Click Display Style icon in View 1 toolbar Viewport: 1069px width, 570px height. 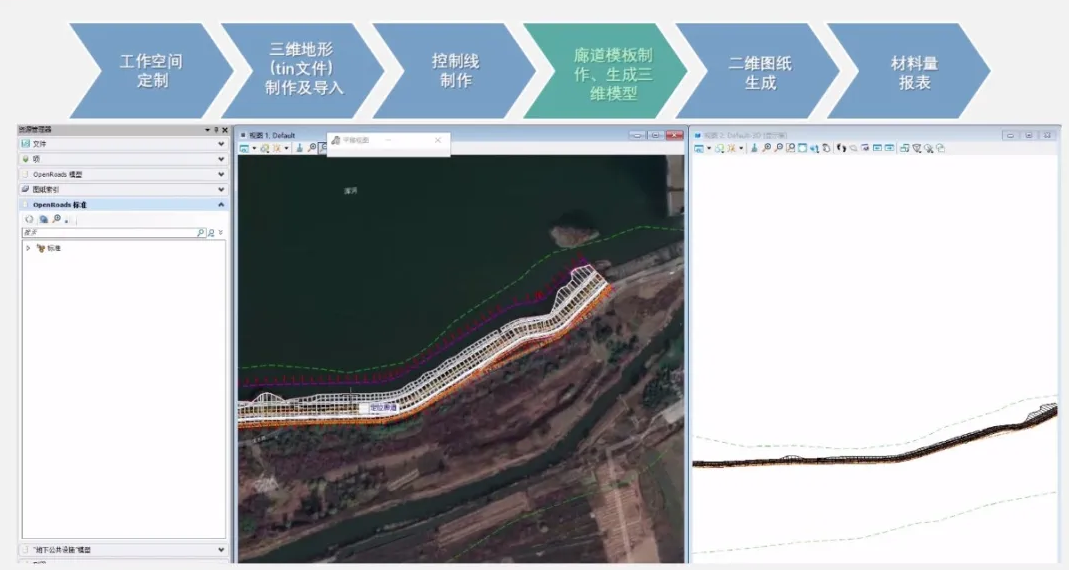(265, 148)
